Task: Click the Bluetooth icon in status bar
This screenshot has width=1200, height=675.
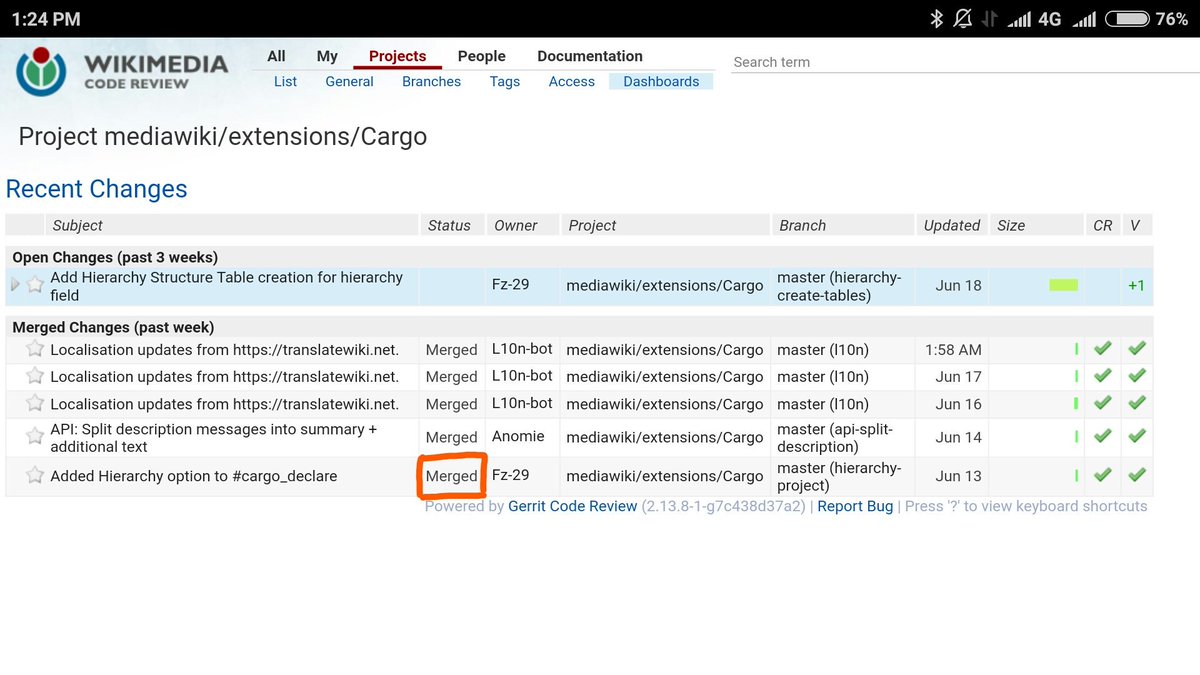Action: [937, 18]
